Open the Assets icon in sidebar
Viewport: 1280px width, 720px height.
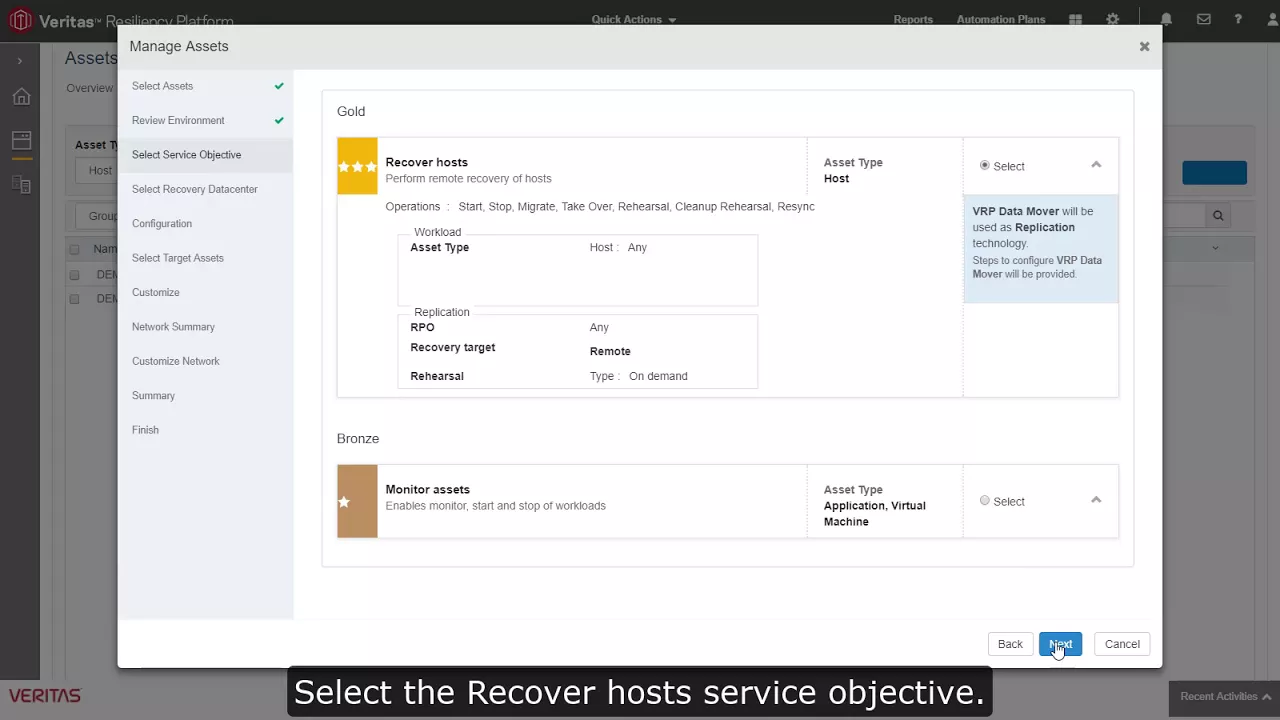coord(21,140)
